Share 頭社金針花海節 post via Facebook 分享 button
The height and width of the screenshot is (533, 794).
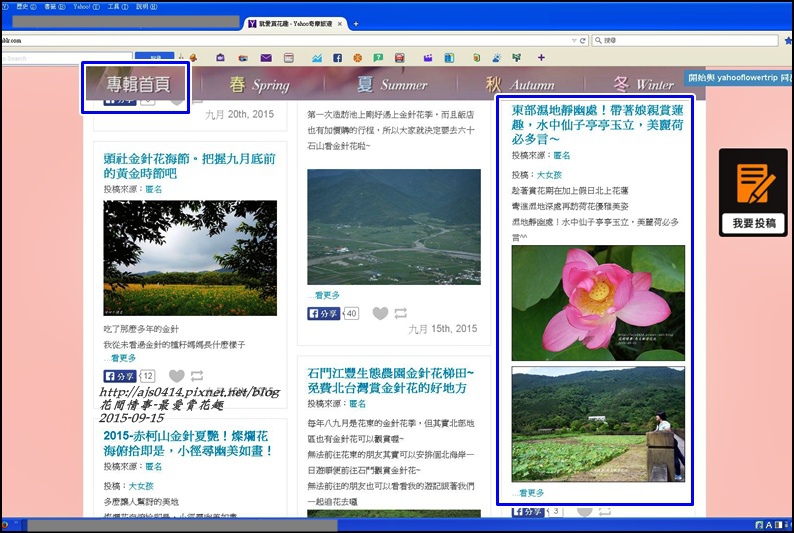pyautogui.click(x=121, y=376)
